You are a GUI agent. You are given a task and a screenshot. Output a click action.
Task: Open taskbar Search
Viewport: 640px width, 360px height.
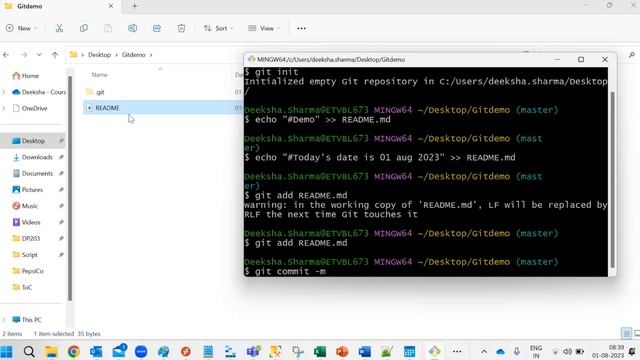coord(29,351)
